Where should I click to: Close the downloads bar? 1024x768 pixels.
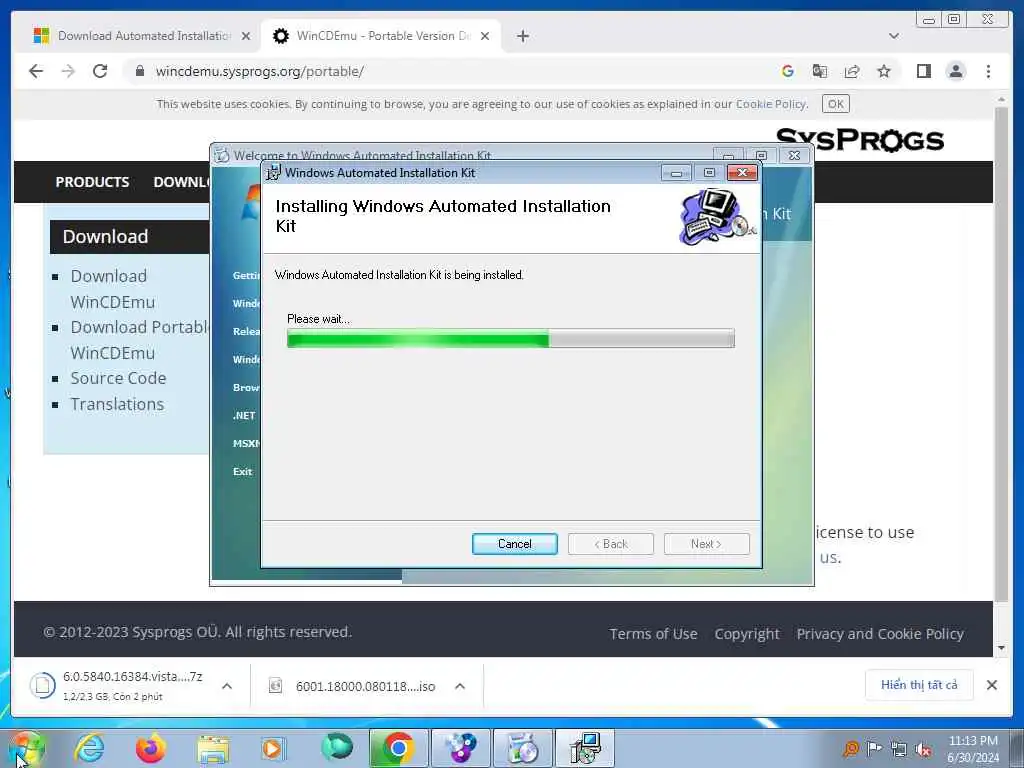coord(991,685)
